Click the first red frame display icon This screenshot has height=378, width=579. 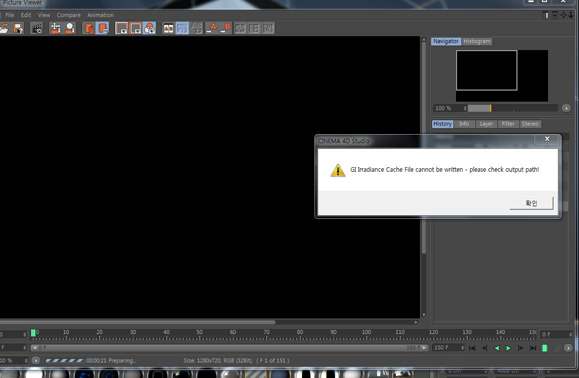(121, 28)
